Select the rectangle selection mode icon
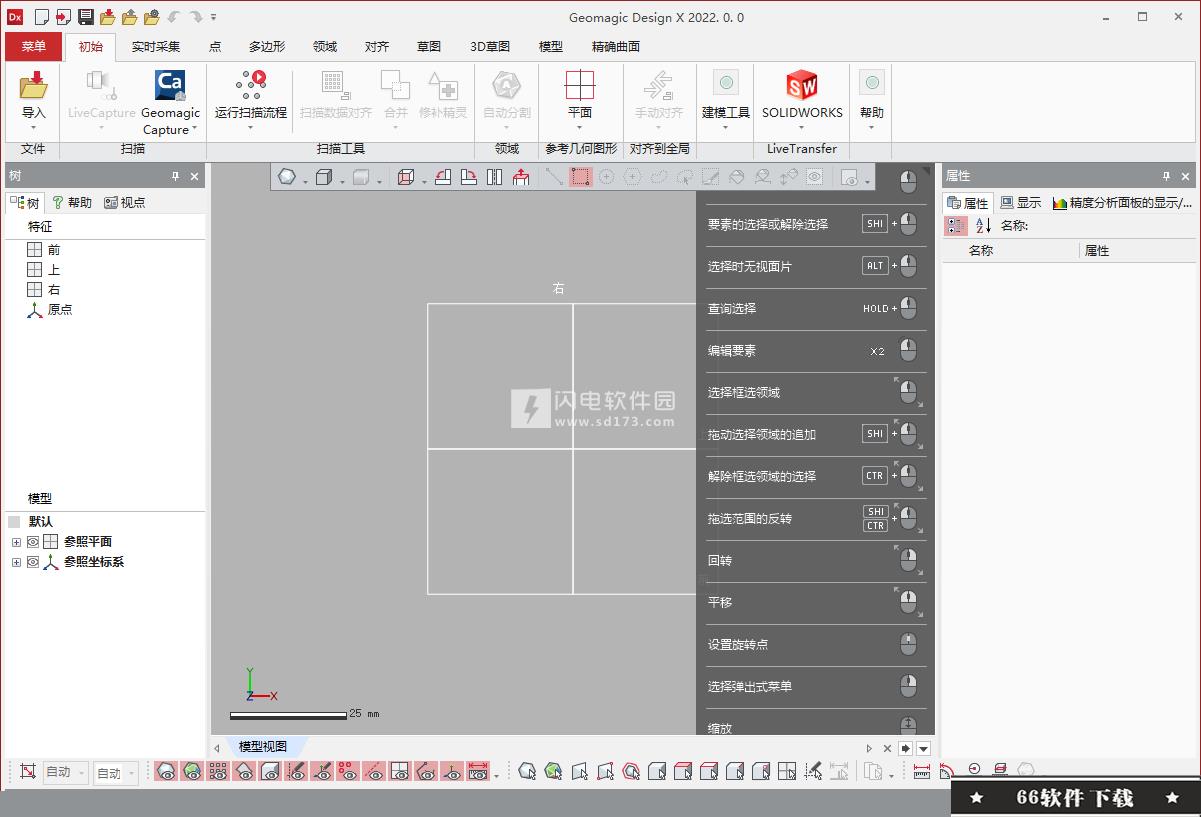The width and height of the screenshot is (1201, 817). tap(581, 177)
